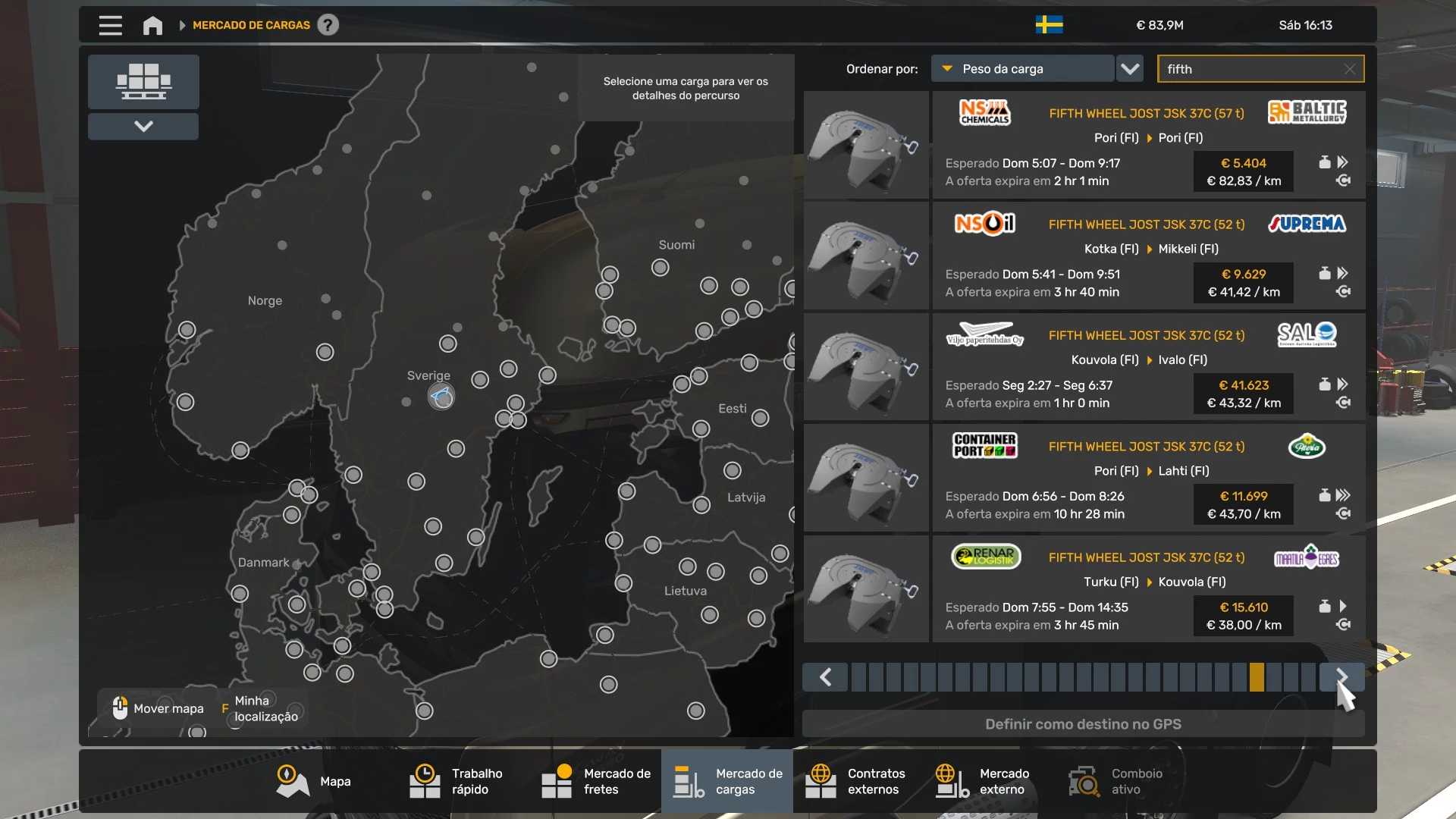Viewport: 1456px width, 819px height.
Task: Clear the fifth search text
Action: tap(1350, 69)
